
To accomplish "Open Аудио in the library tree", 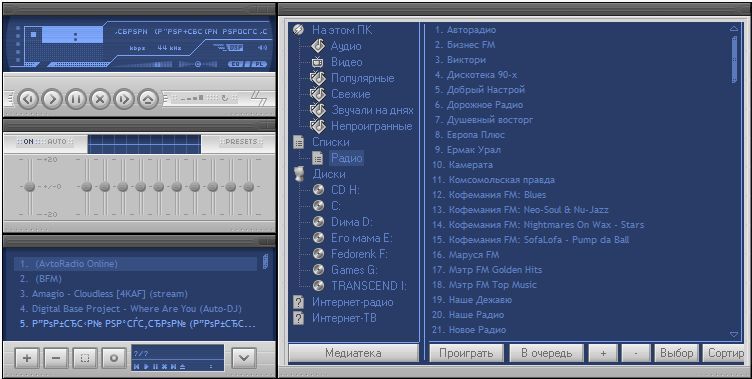I will coord(346,46).
